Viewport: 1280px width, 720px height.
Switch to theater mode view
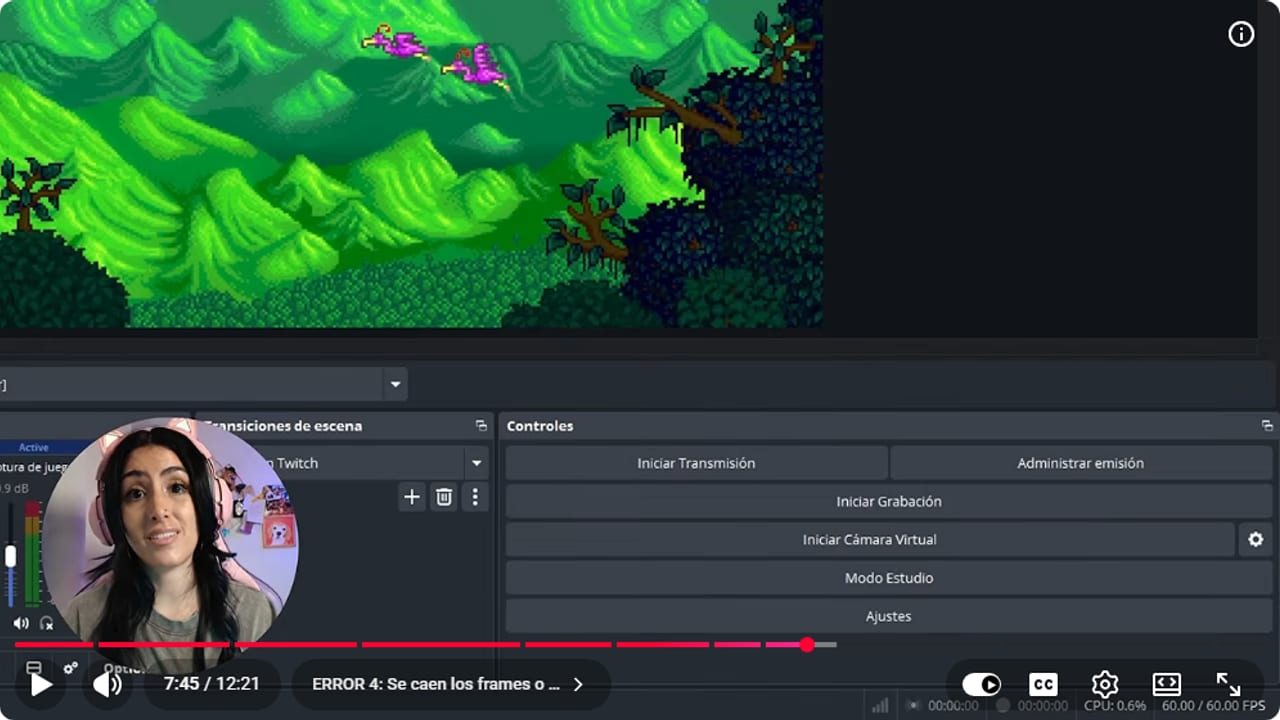point(1166,684)
